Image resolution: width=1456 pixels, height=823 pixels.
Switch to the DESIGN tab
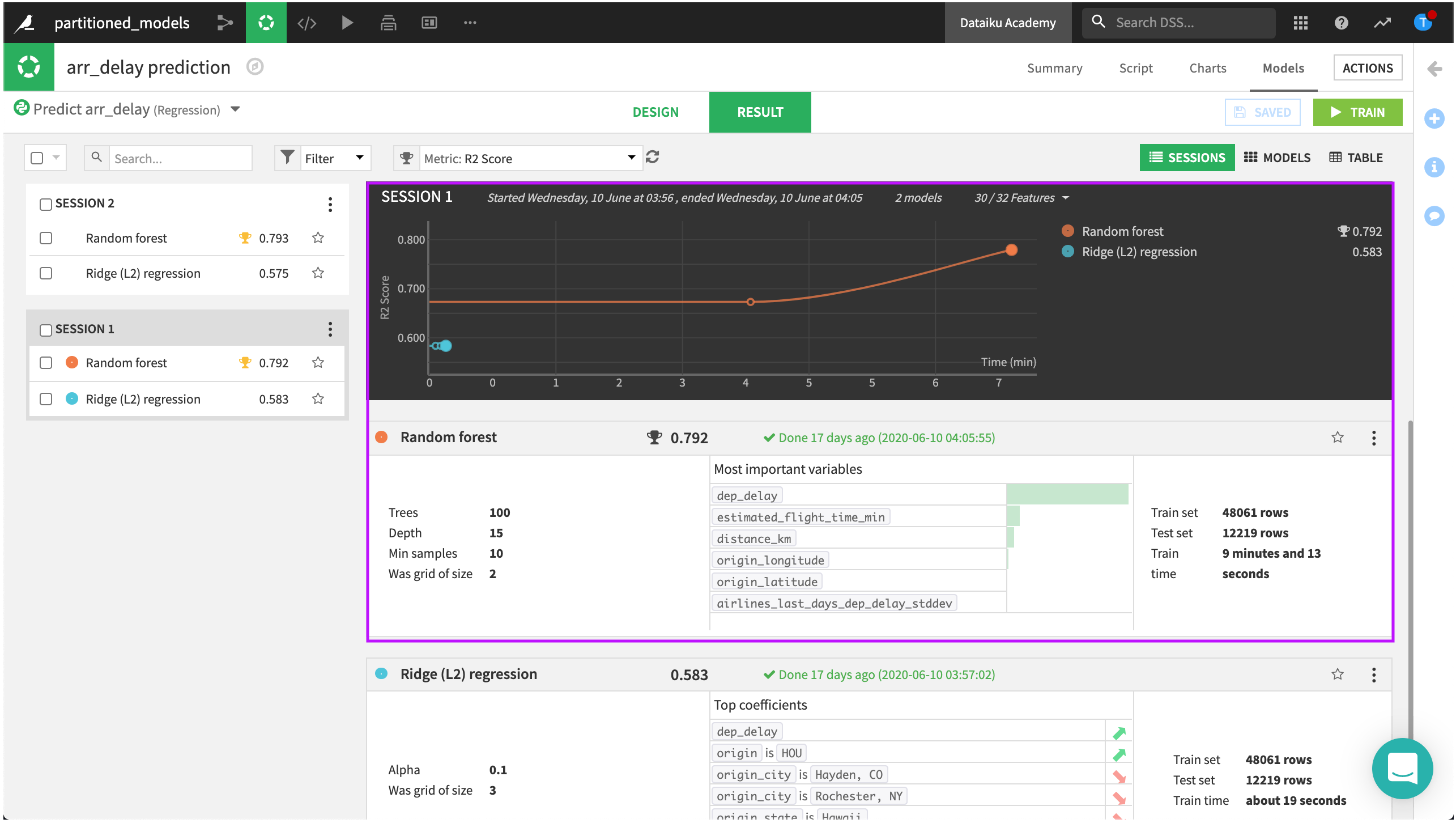[655, 112]
